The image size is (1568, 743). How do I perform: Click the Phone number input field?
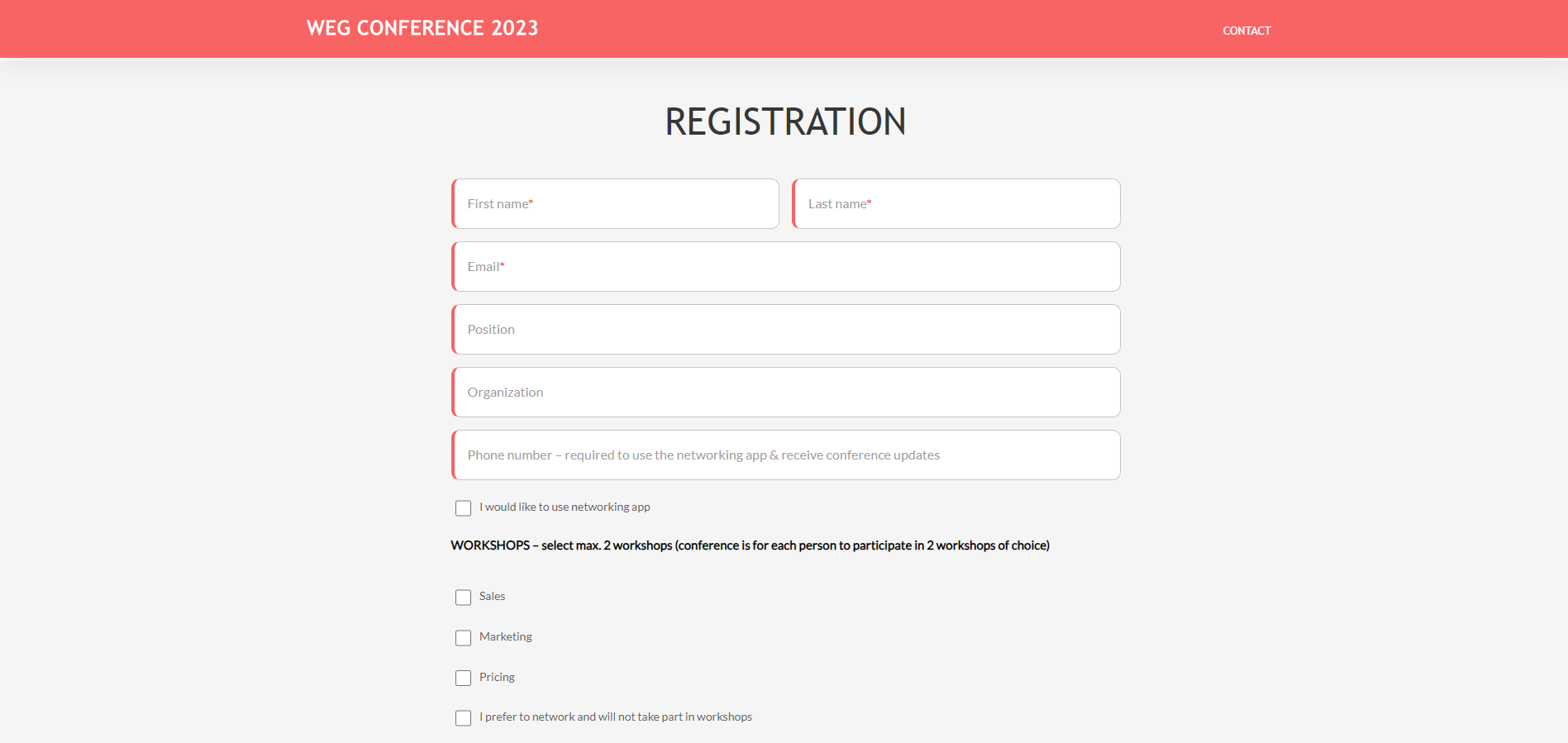point(786,455)
